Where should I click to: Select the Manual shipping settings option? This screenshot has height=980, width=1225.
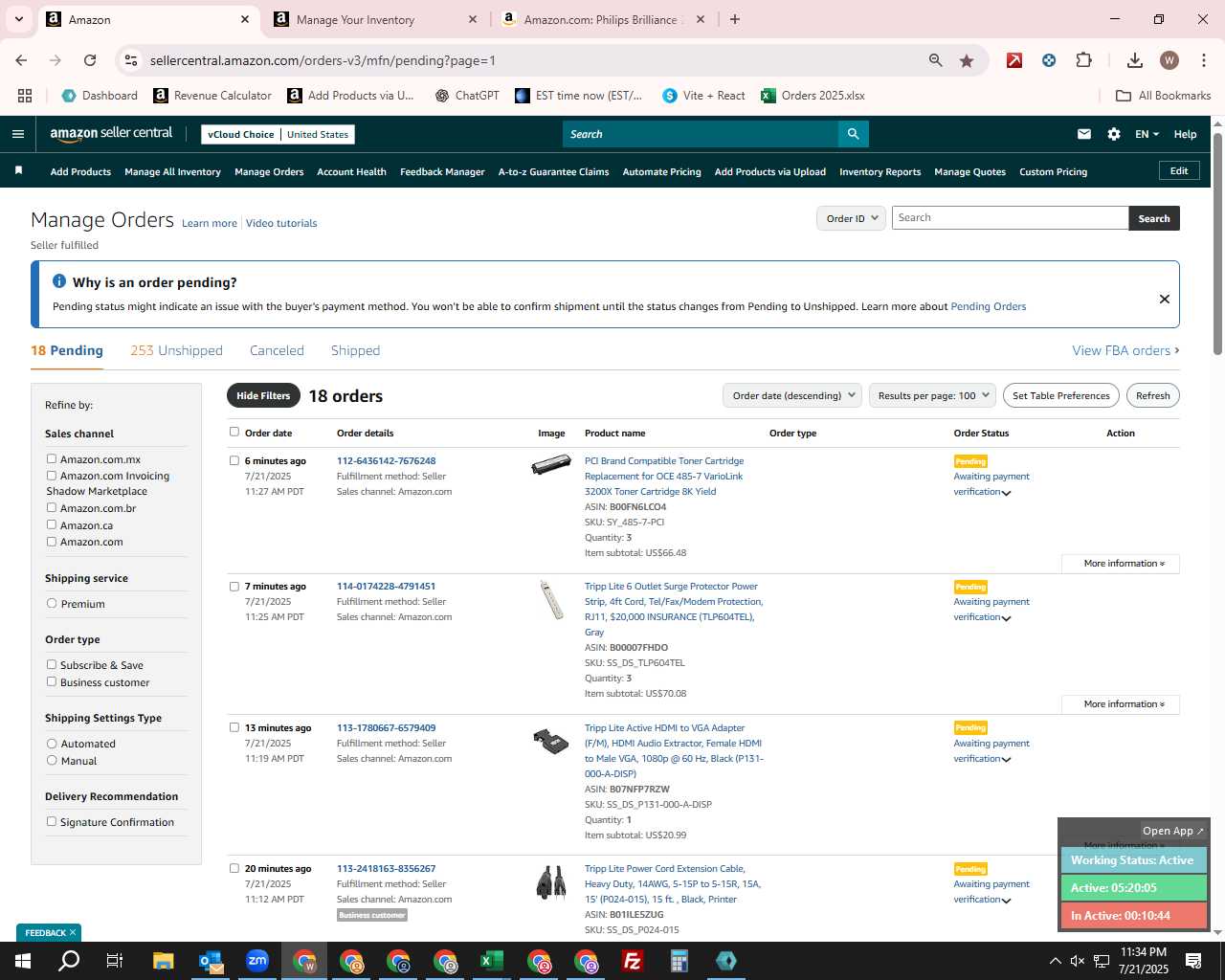(x=52, y=760)
